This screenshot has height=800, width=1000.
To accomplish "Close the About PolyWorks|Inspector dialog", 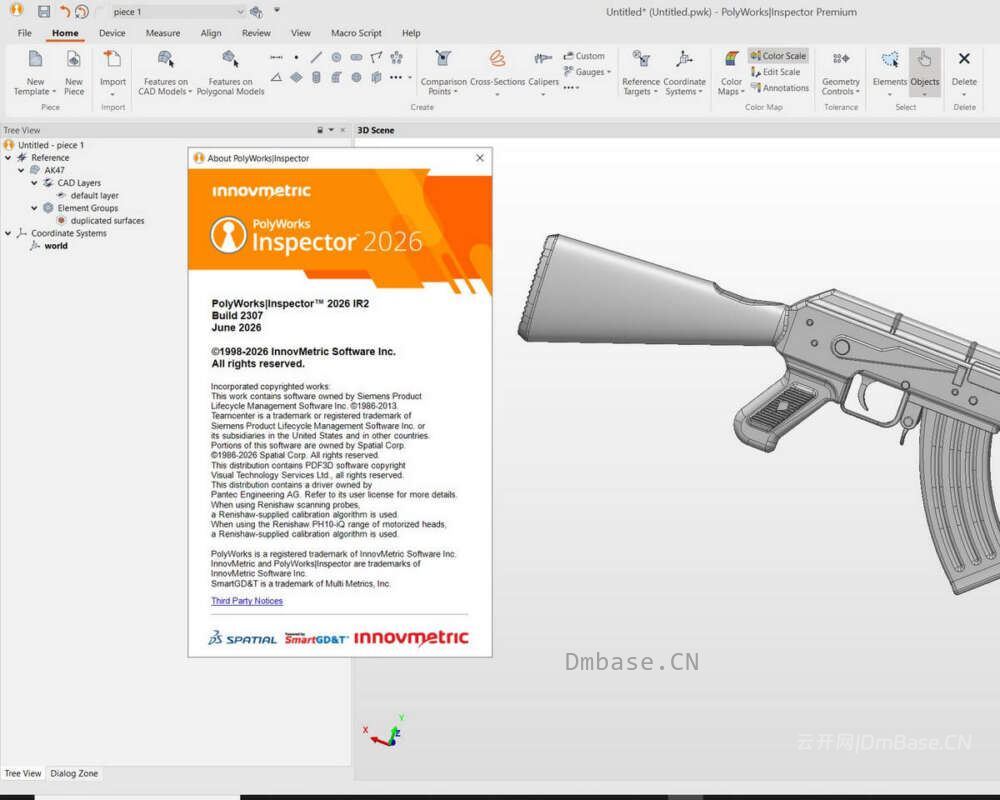I will [480, 158].
